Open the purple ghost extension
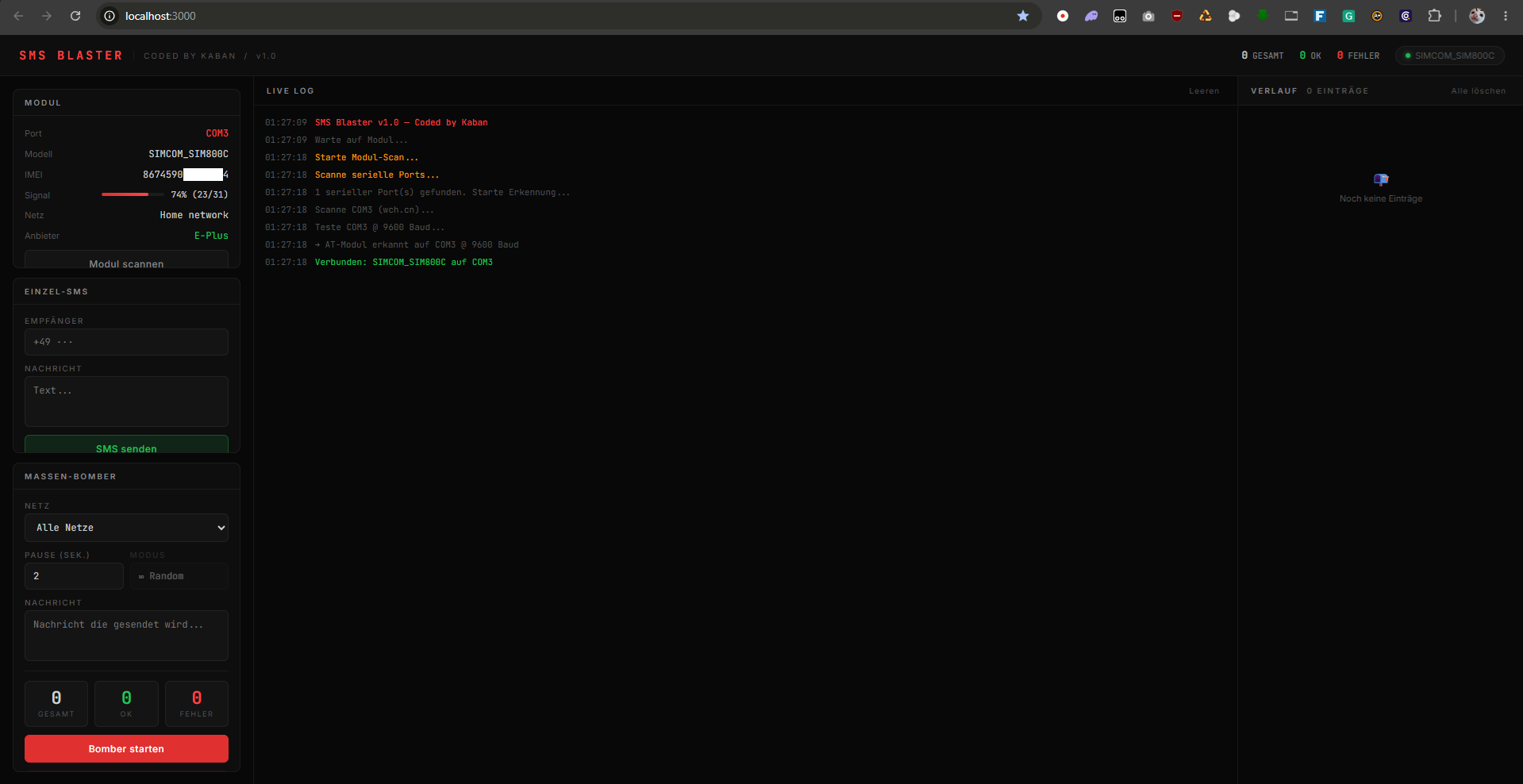Screen dimensions: 1523x784 (x=1091, y=16)
